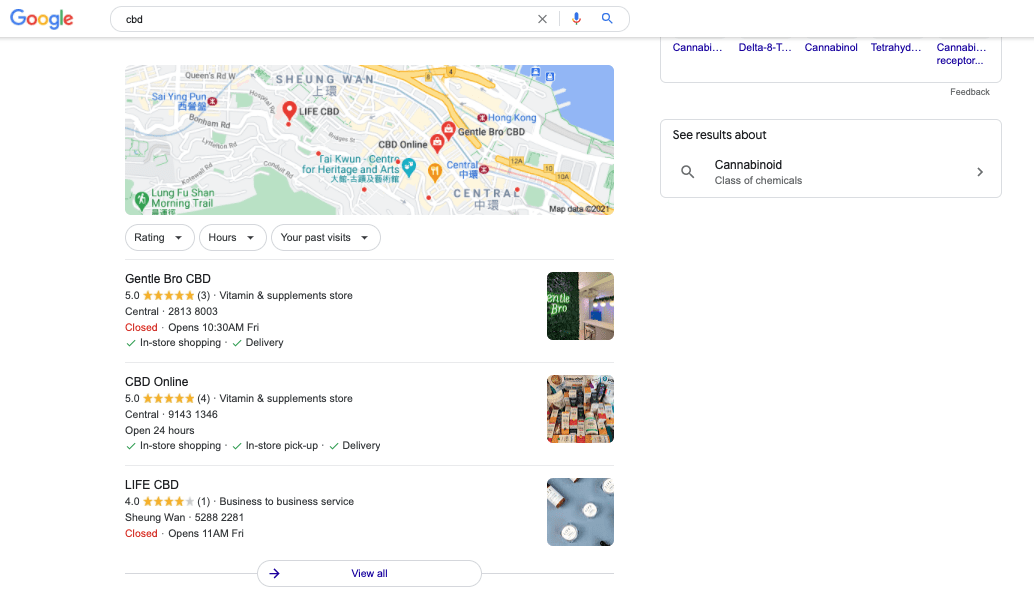View the LIFE CBD product photo
Image resolution: width=1034 pixels, height=616 pixels.
(x=580, y=512)
